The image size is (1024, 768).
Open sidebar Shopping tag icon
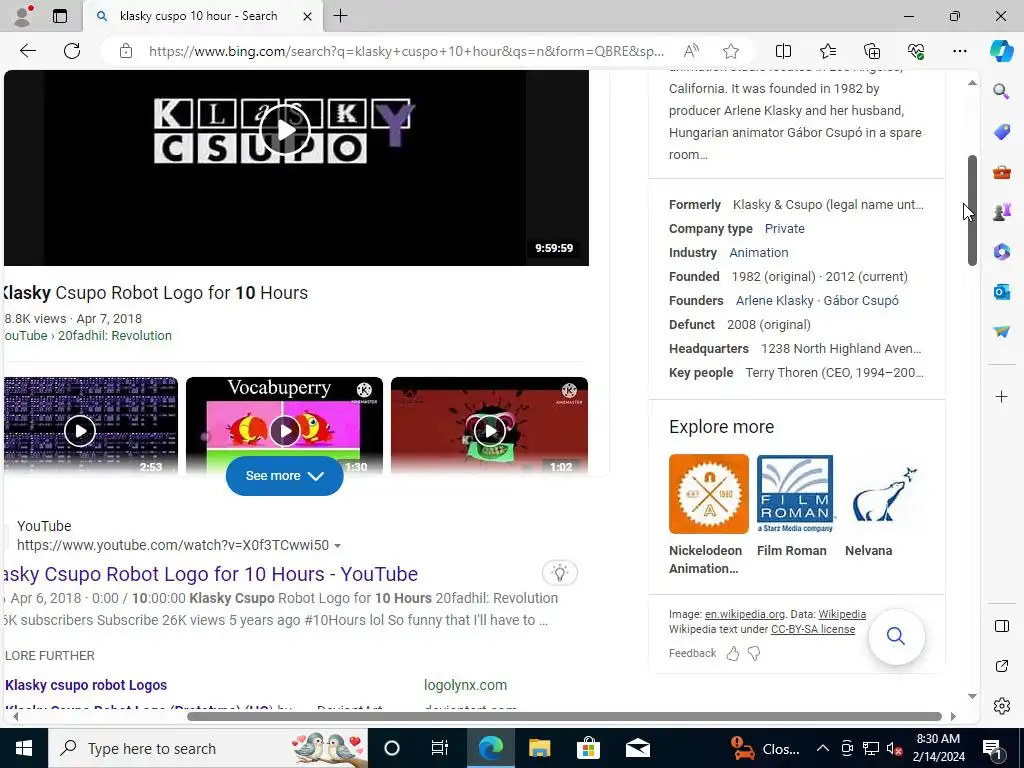pos(1001,132)
